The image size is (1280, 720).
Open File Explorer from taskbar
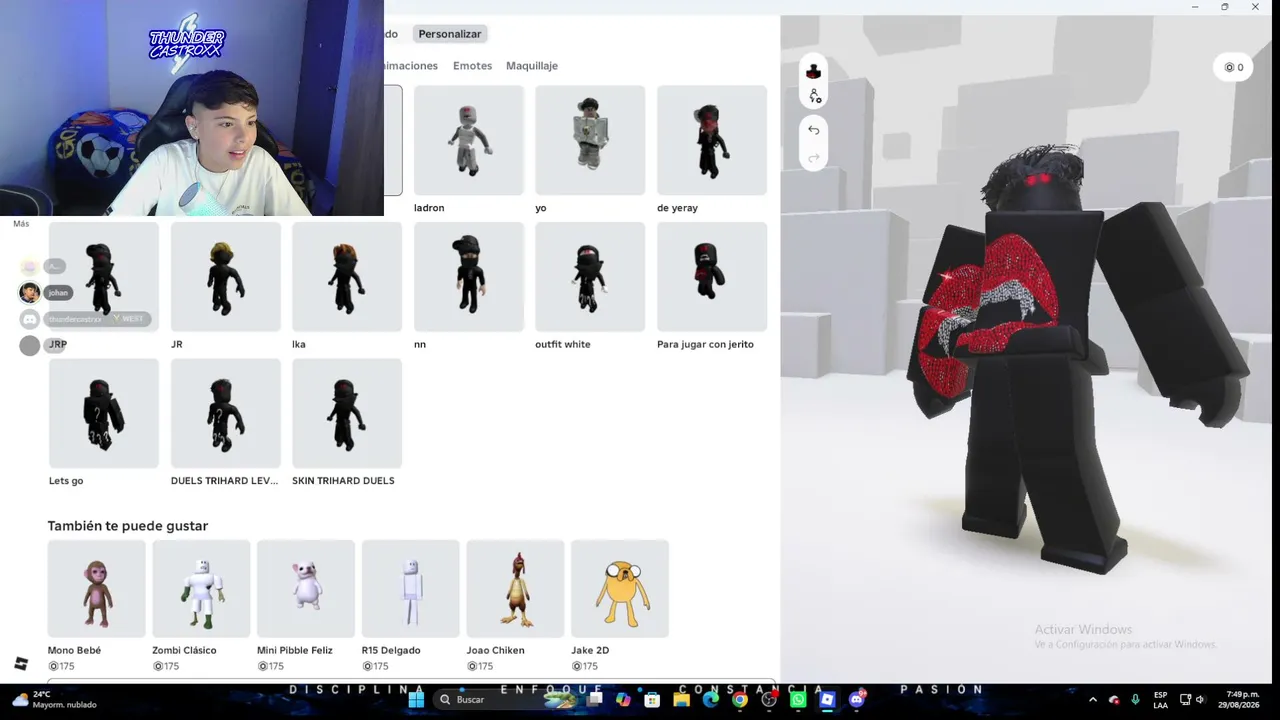(681, 700)
